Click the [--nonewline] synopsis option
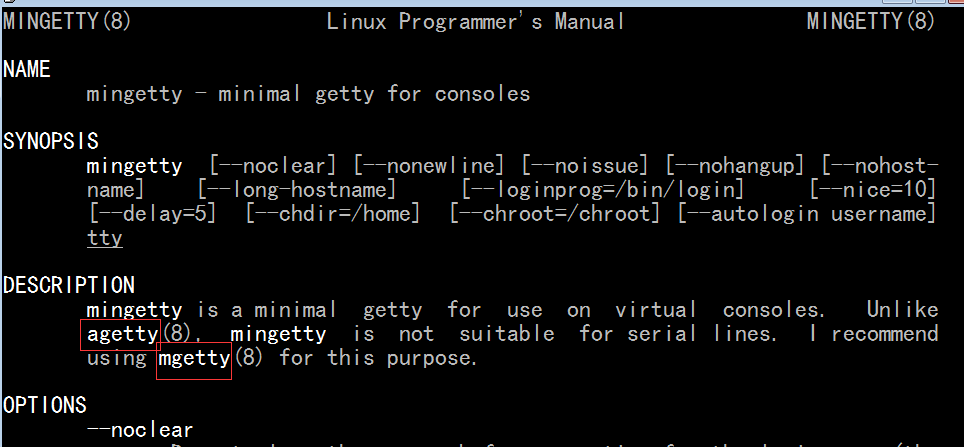Image resolution: width=964 pixels, height=447 pixels. [429, 166]
